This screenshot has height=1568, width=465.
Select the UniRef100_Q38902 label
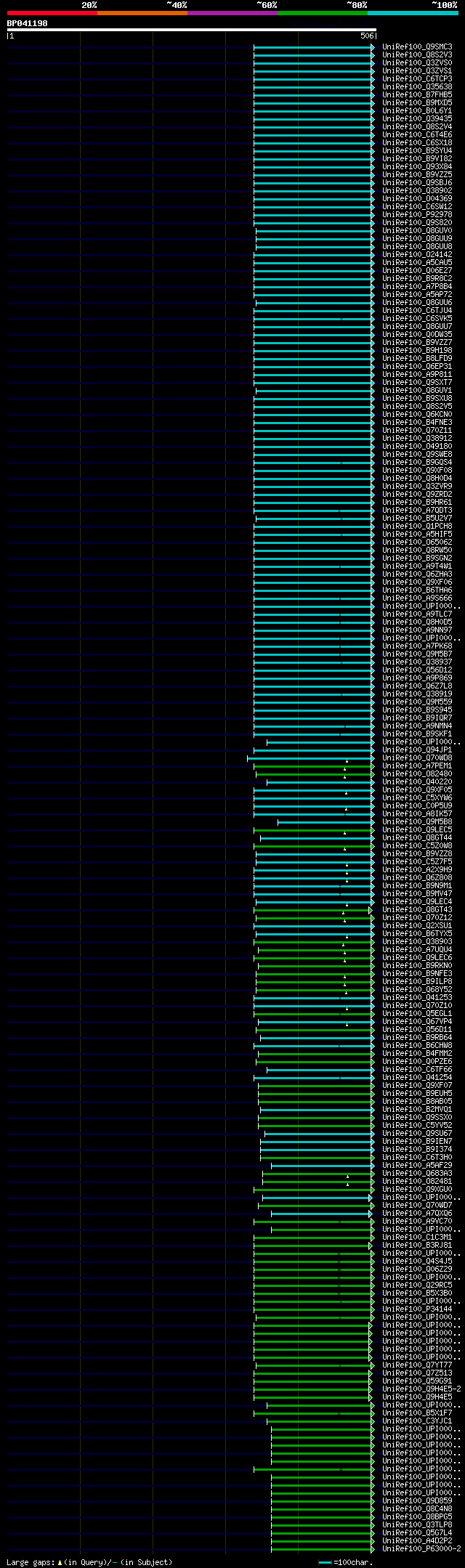click(x=417, y=190)
